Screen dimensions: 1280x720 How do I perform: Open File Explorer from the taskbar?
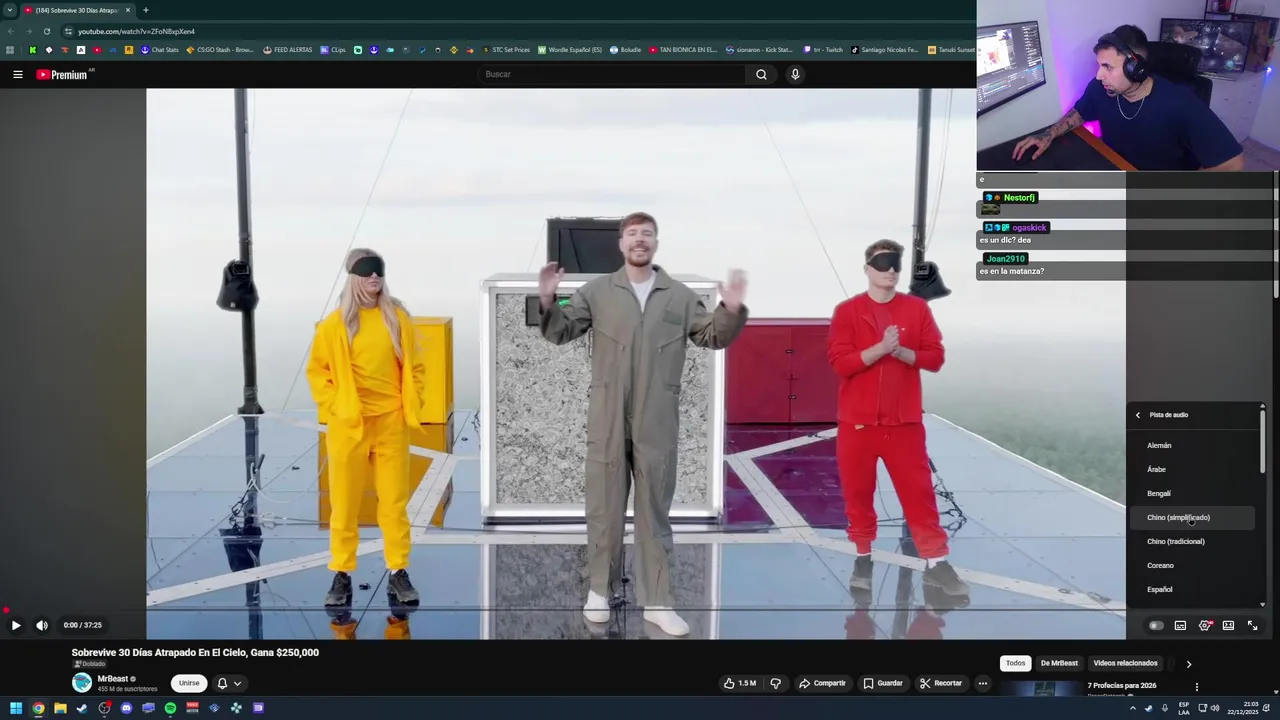click(60, 708)
